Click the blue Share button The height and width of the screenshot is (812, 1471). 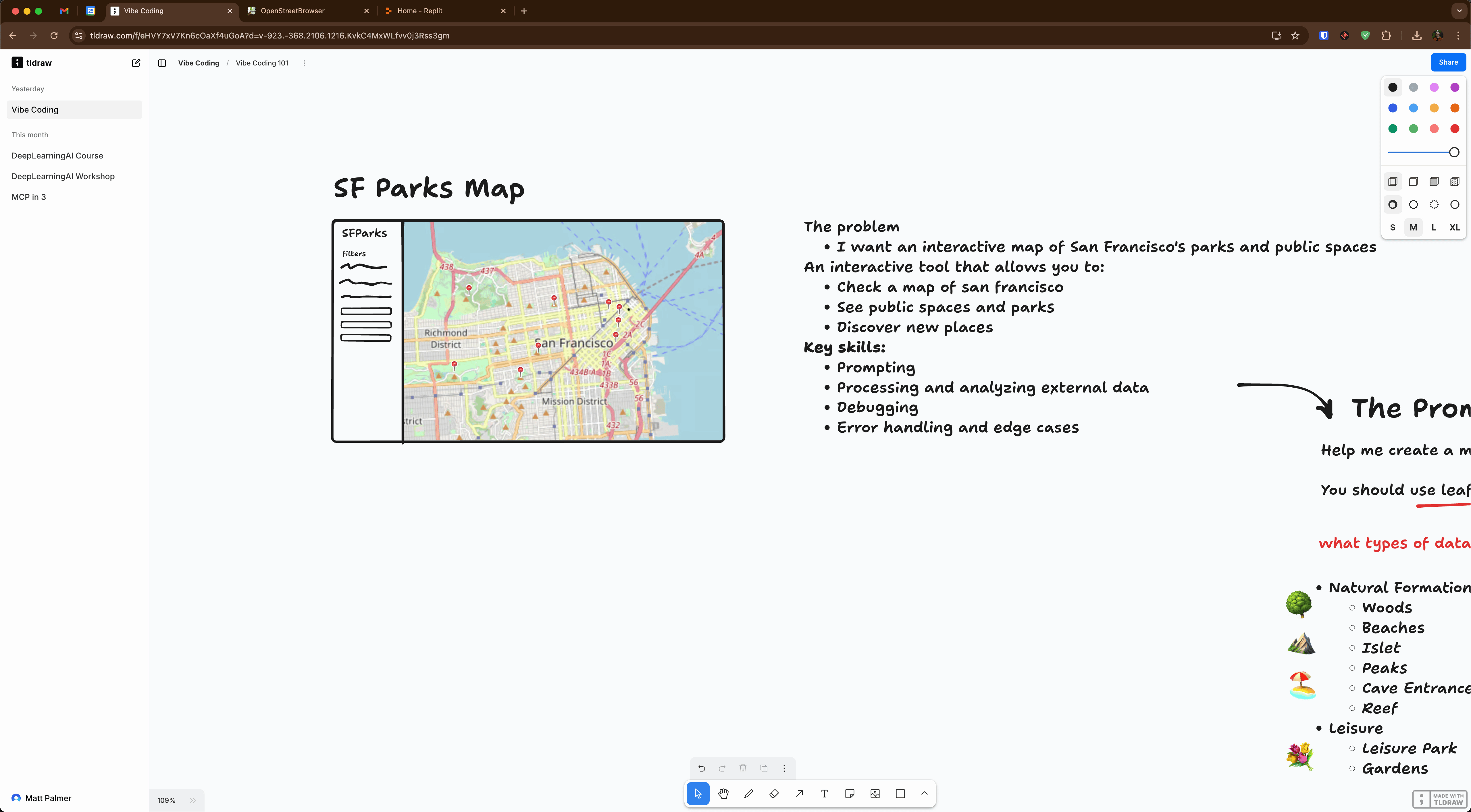click(1448, 62)
